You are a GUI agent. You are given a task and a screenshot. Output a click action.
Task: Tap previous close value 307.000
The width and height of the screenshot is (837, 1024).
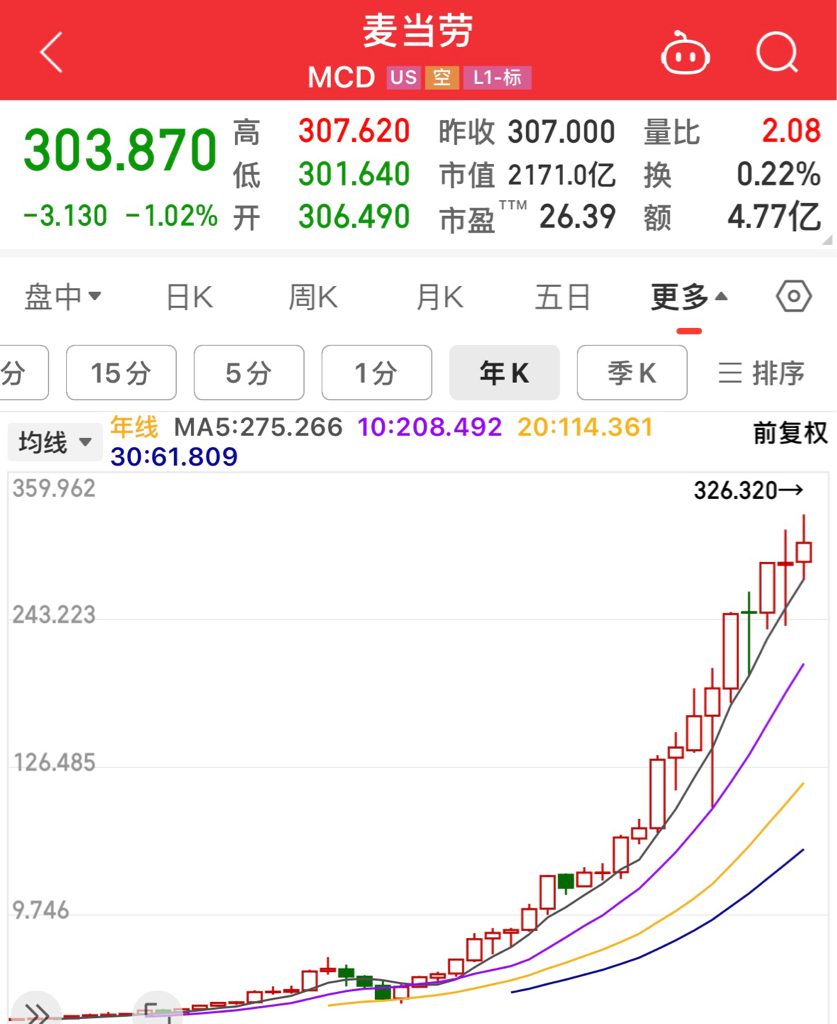point(561,132)
